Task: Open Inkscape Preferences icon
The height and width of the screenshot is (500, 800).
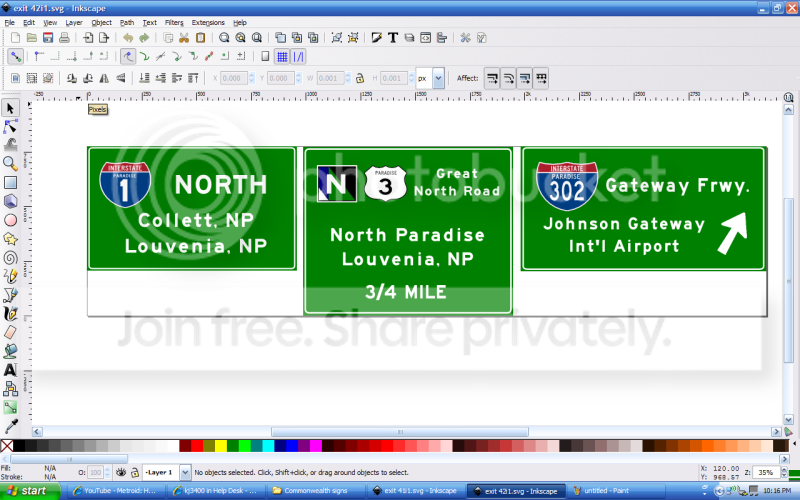Action: [x=465, y=38]
